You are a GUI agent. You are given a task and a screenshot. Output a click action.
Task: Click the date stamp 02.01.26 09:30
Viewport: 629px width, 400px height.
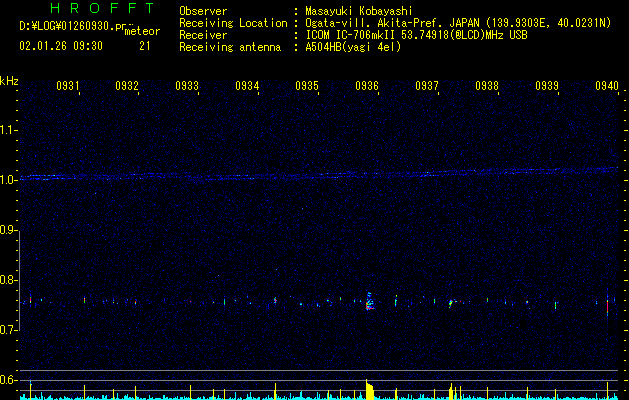tap(61, 46)
